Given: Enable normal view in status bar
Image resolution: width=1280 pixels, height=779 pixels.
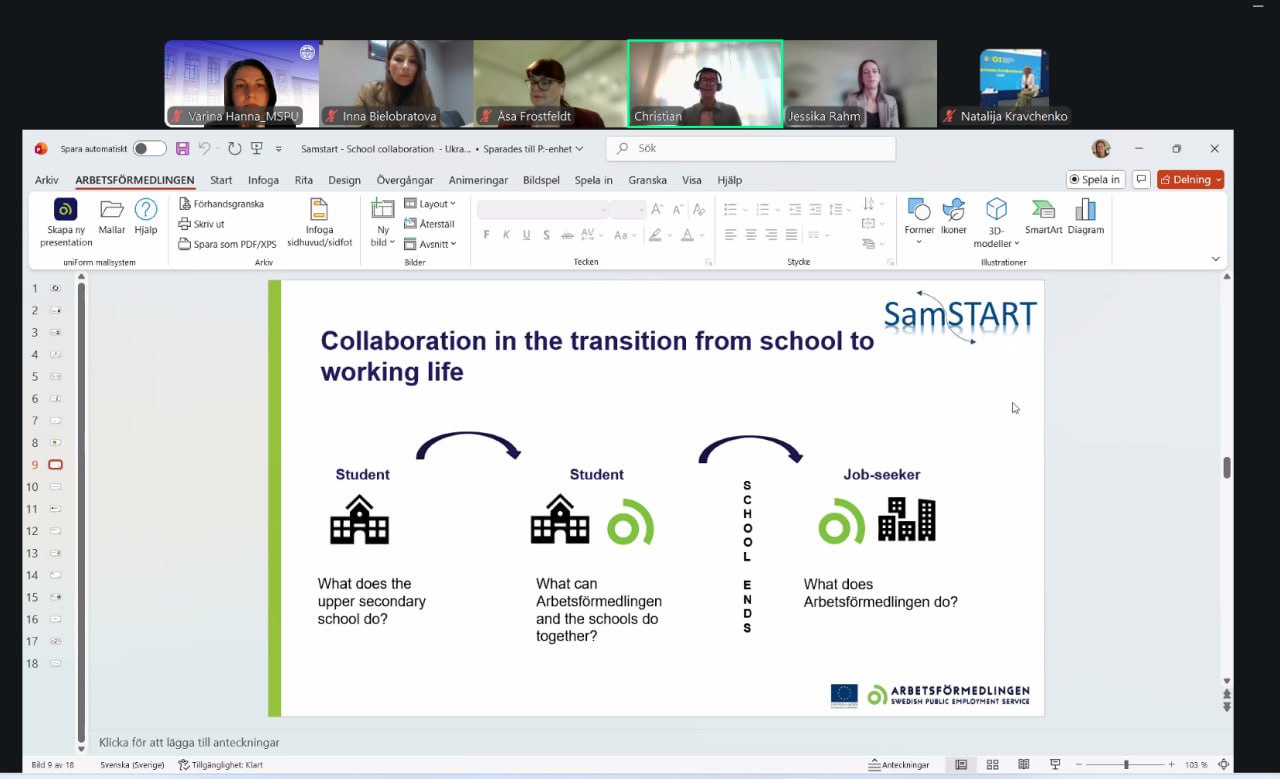Looking at the screenshot, I should point(961,765).
